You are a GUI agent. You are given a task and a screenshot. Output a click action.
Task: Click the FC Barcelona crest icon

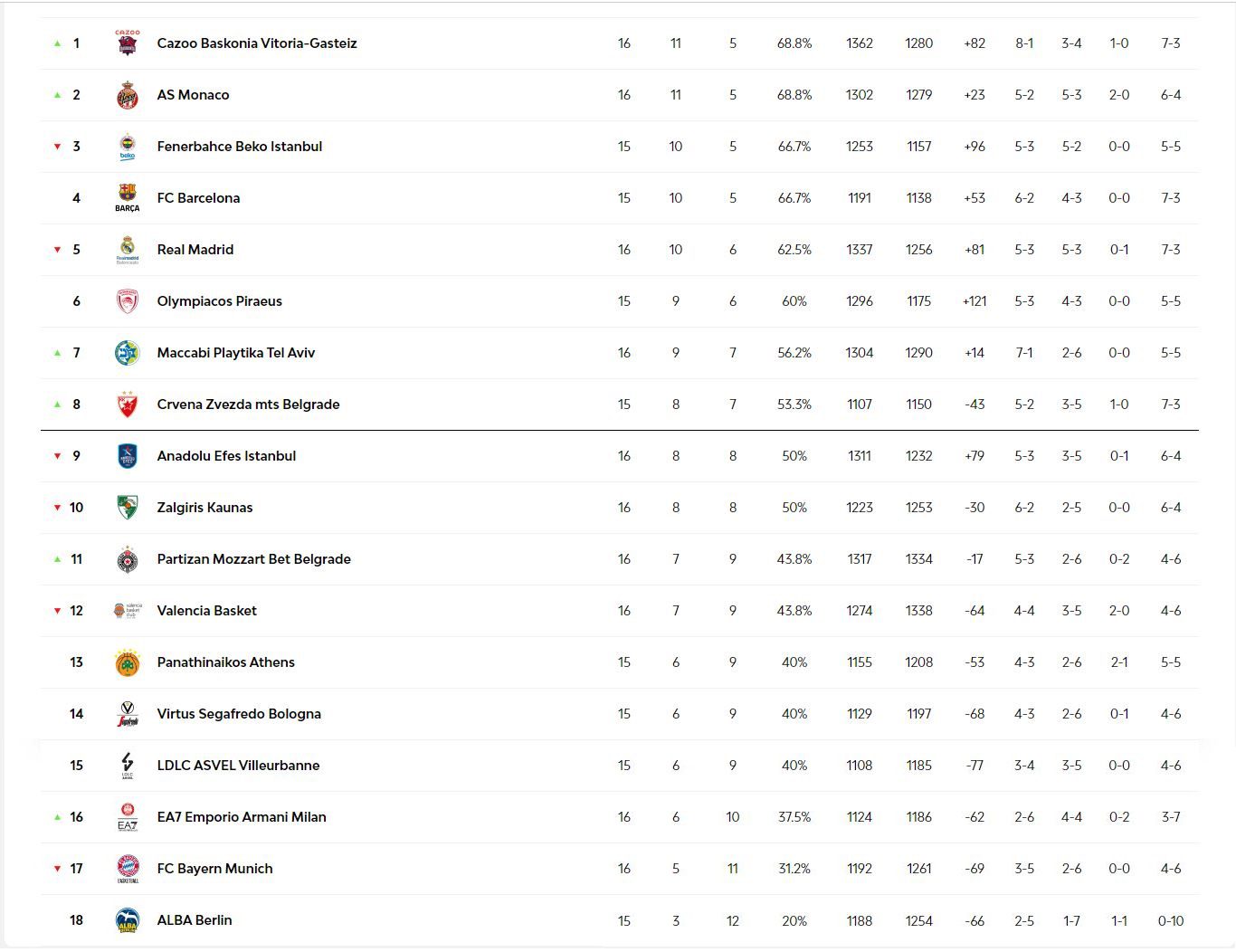128,197
